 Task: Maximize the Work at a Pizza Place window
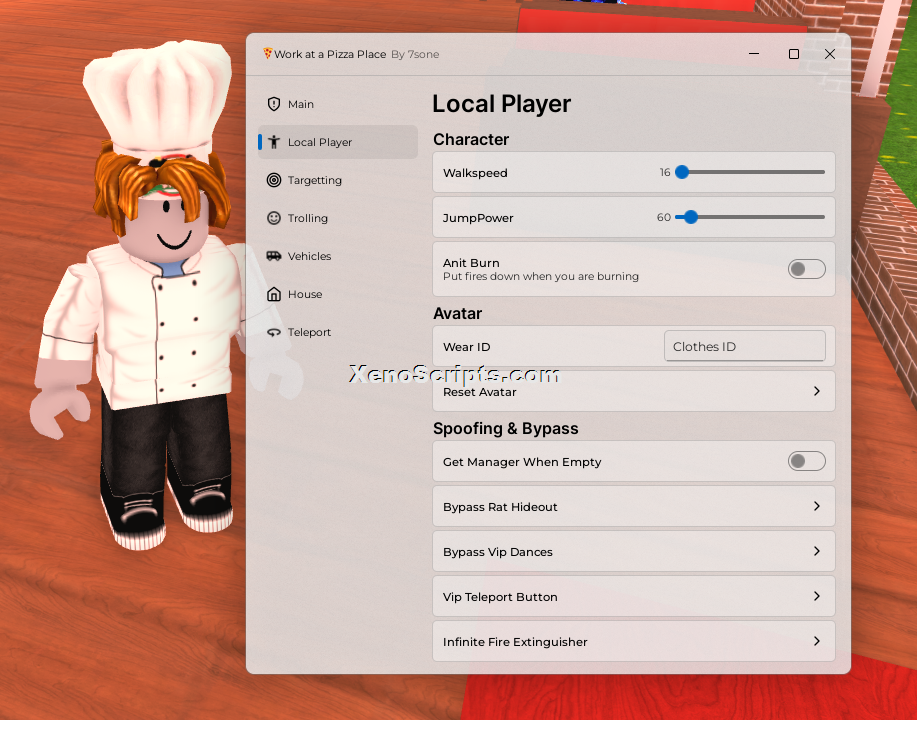point(794,54)
